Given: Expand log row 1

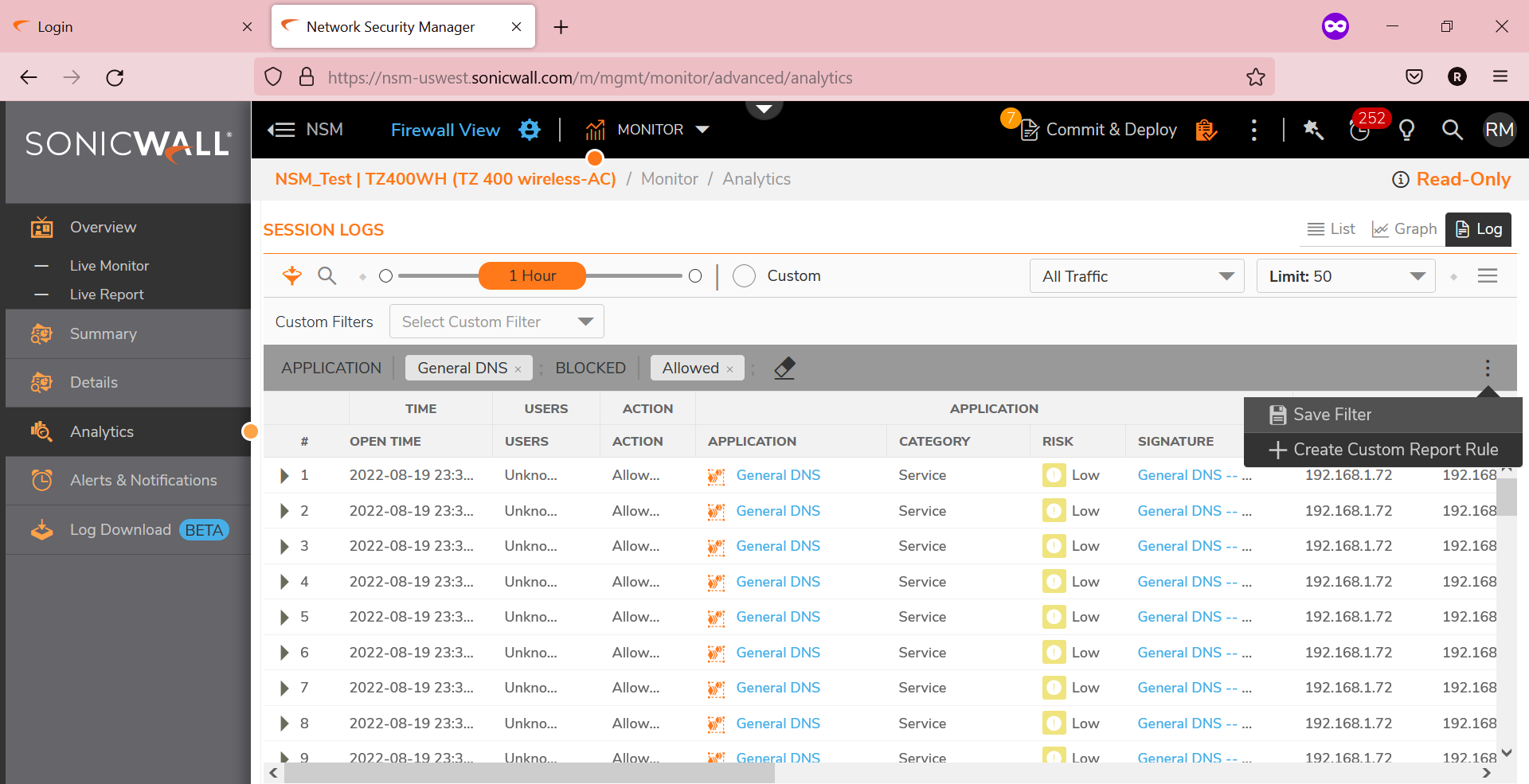Looking at the screenshot, I should pos(284,476).
